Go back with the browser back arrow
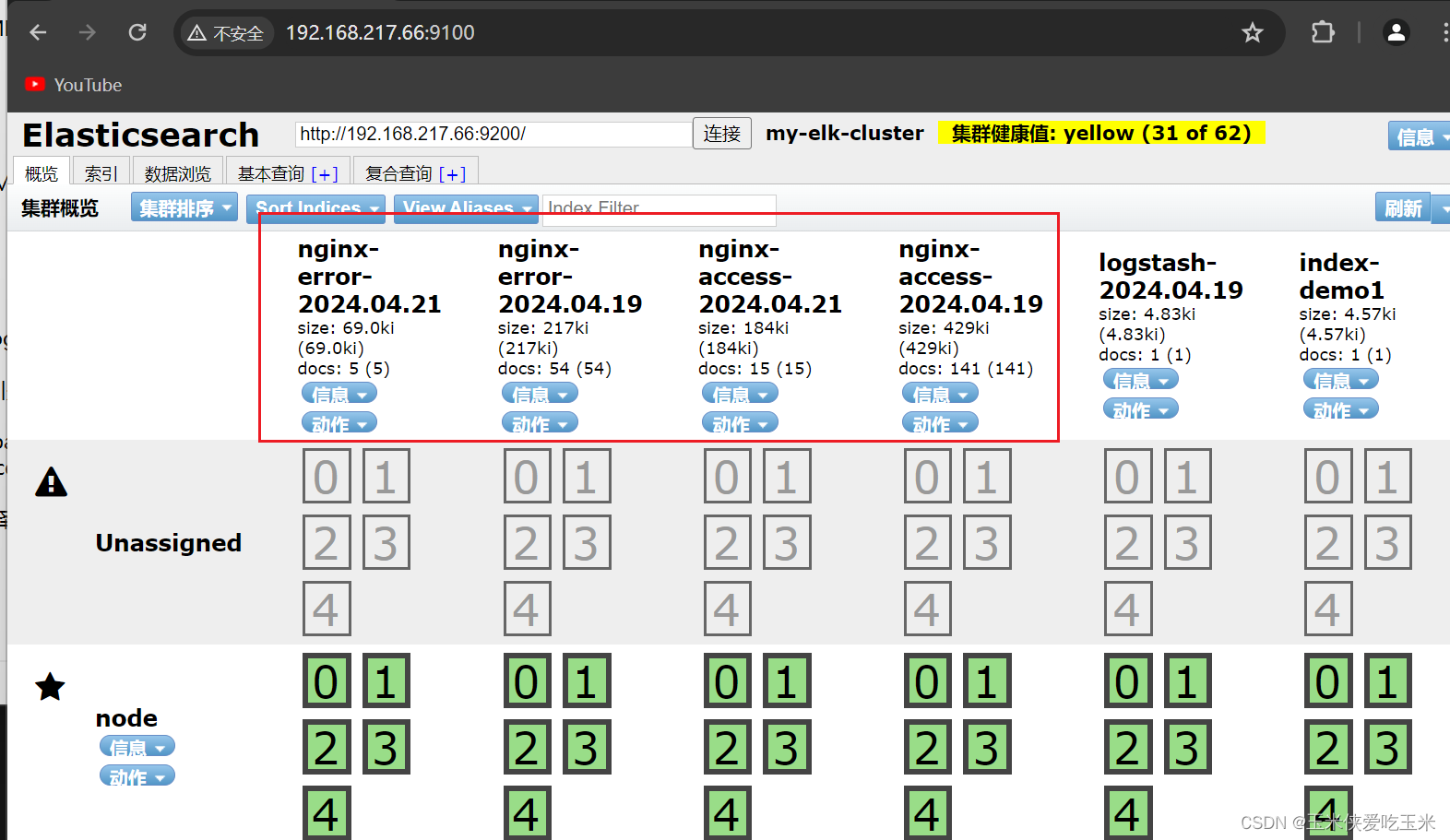The width and height of the screenshot is (1450, 840). (x=38, y=33)
